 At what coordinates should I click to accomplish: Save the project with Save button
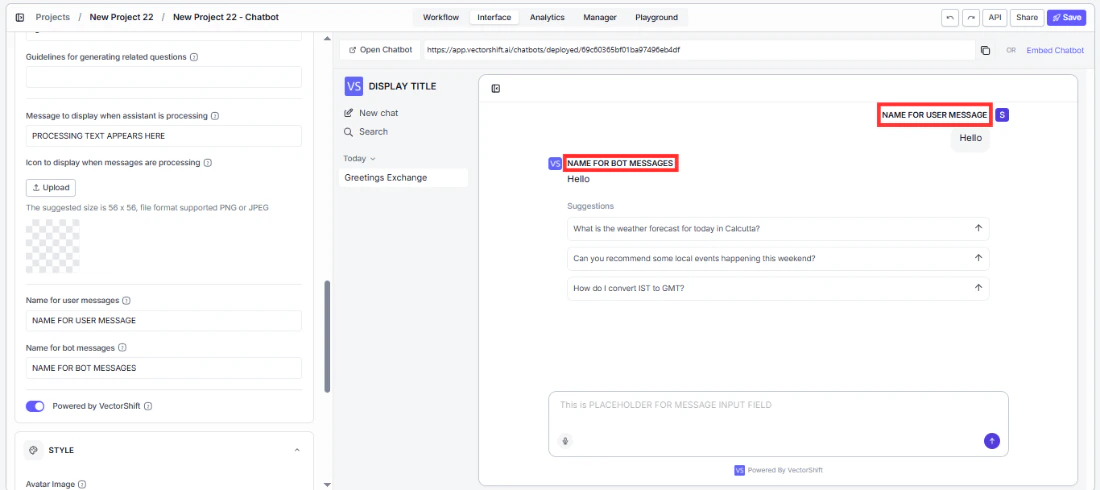(x=1066, y=18)
